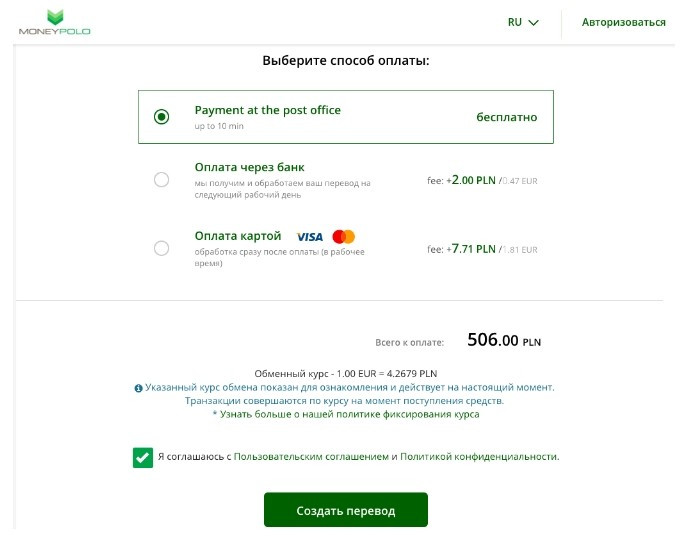The height and width of the screenshot is (540, 700).
Task: Open the Пользовательским соглашением link
Action: (311, 457)
